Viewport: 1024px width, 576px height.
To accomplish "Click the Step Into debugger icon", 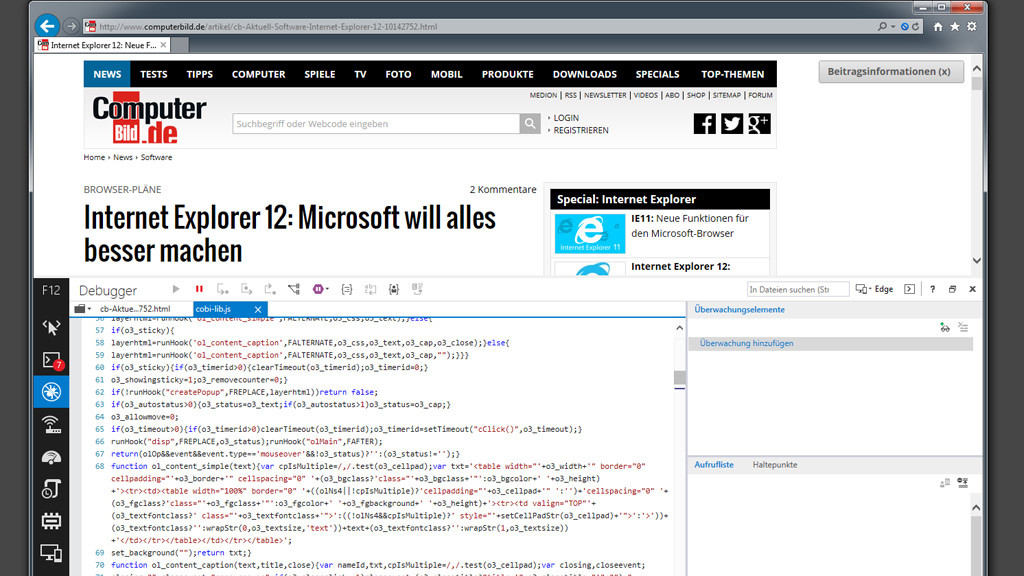I will tap(223, 289).
